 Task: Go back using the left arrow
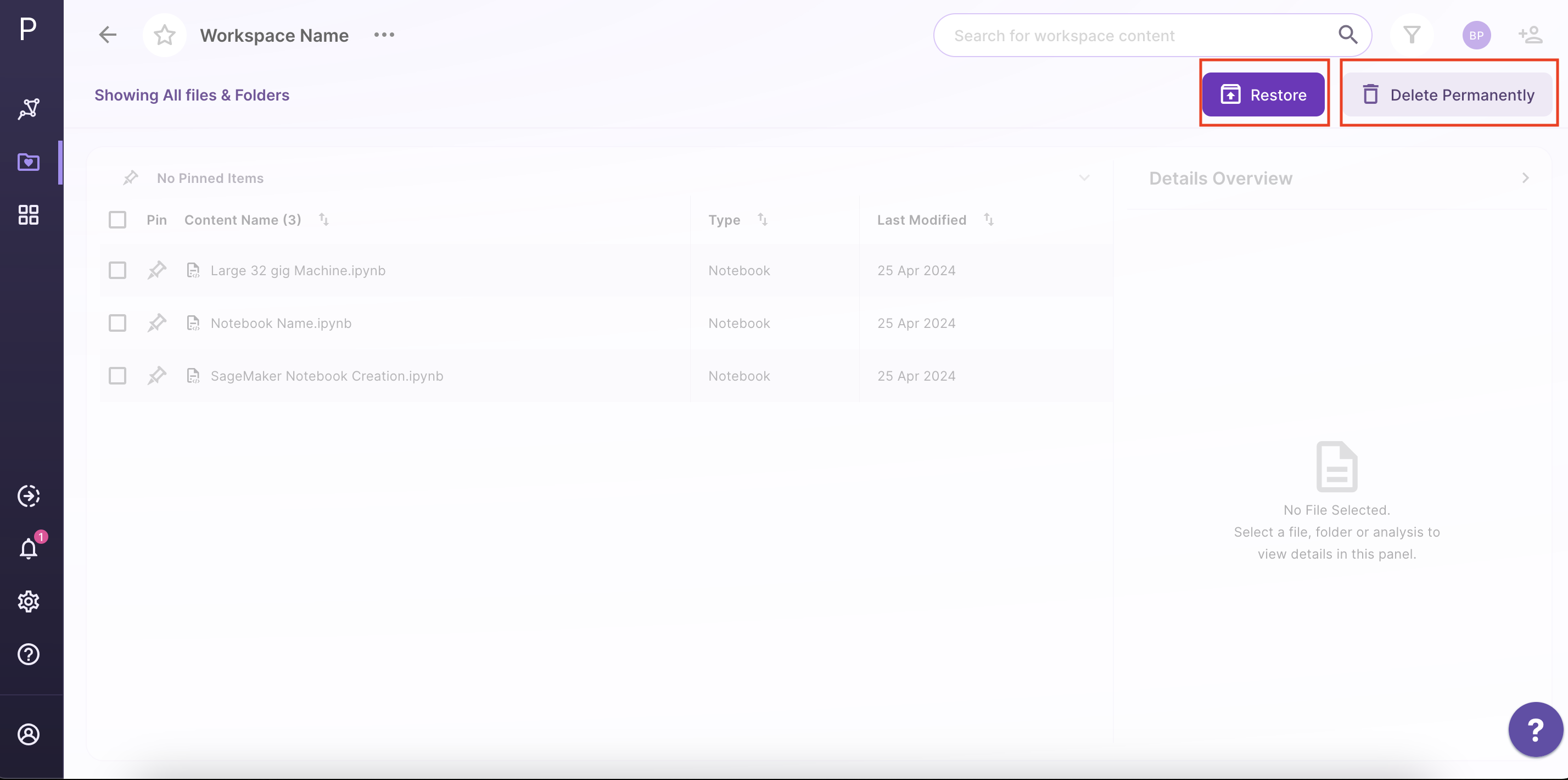click(108, 35)
